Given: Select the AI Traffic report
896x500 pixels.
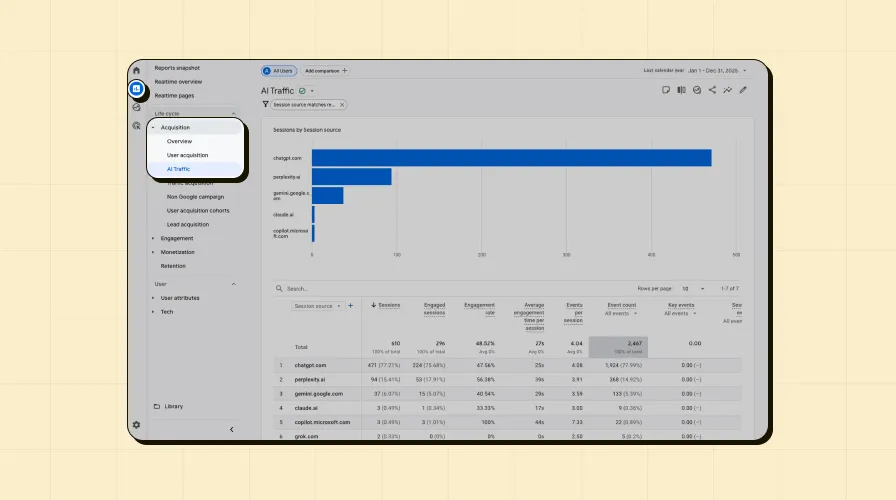Looking at the screenshot, I should coord(178,169).
